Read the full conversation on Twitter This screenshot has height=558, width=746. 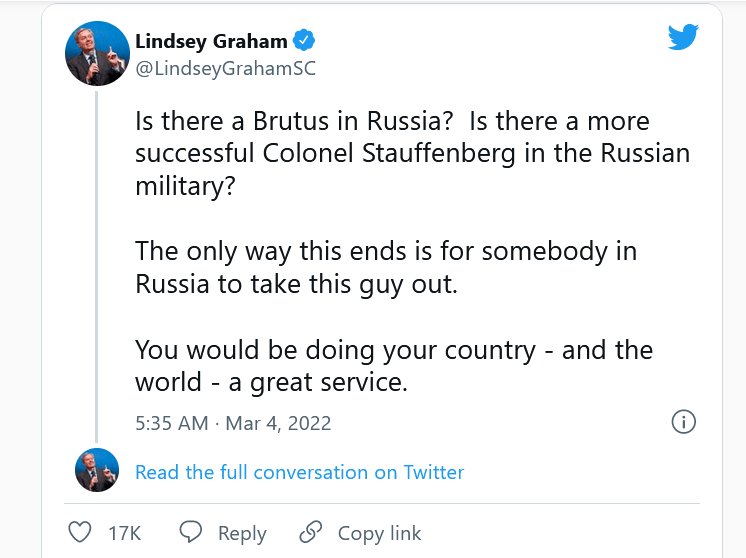[299, 472]
